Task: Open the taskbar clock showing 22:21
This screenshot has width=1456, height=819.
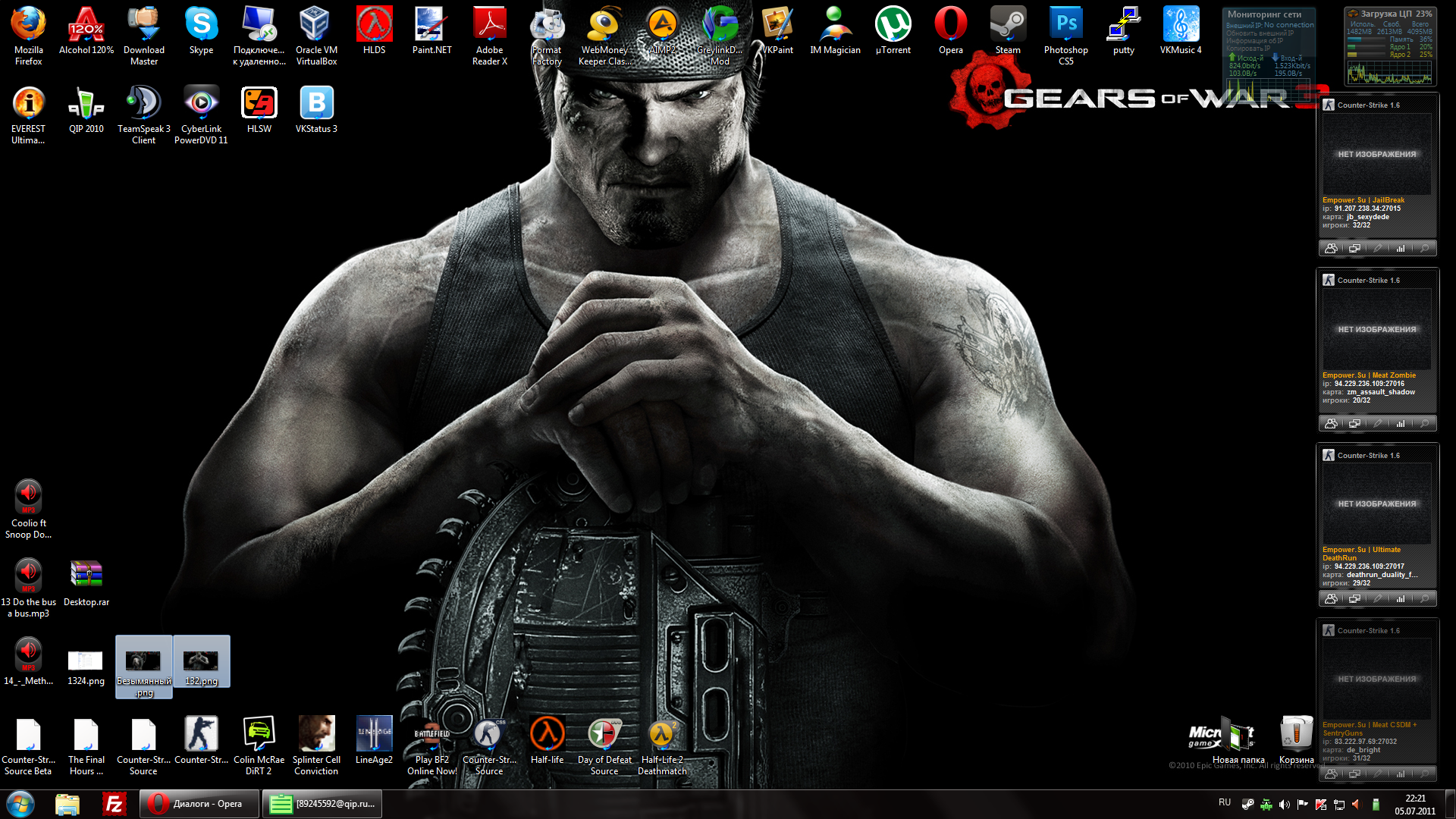Action: pyautogui.click(x=1415, y=805)
